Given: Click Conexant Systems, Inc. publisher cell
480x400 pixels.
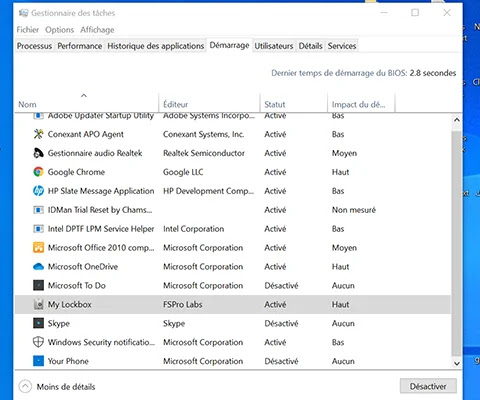Looking at the screenshot, I should (x=203, y=134).
